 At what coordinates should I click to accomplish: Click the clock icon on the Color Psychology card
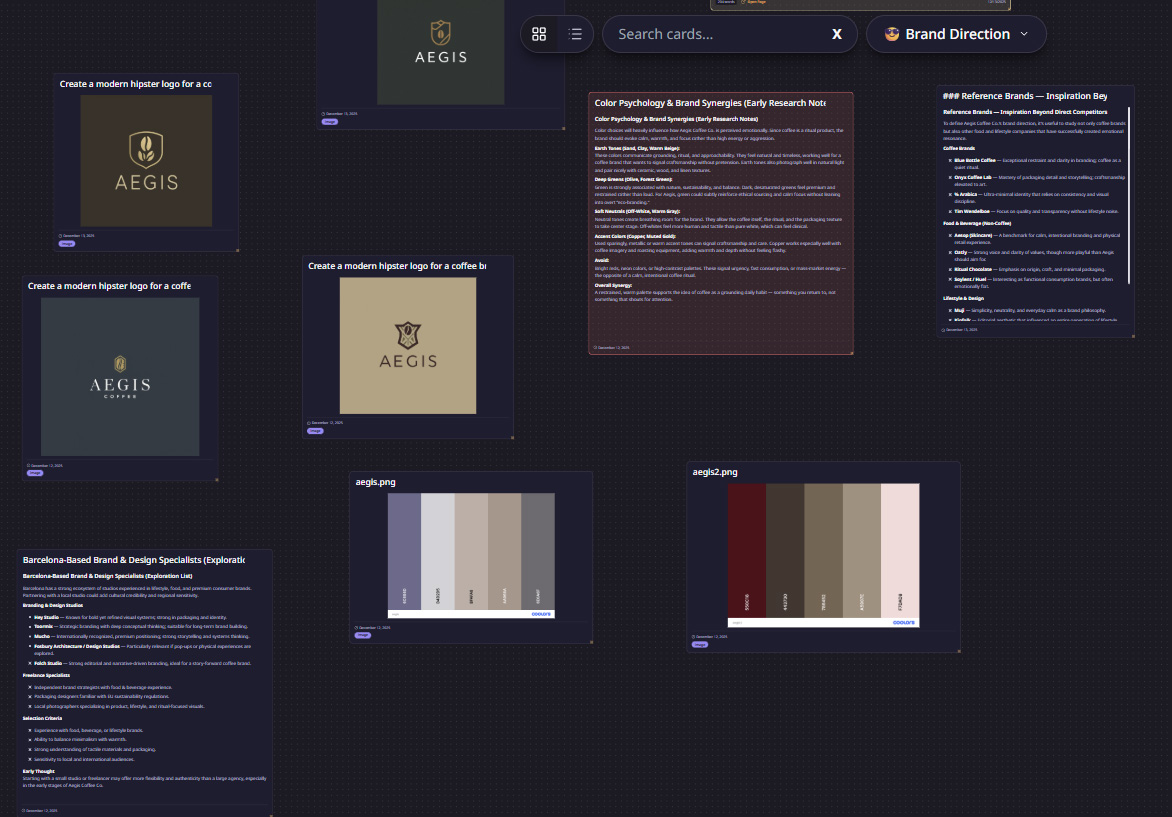click(593, 348)
